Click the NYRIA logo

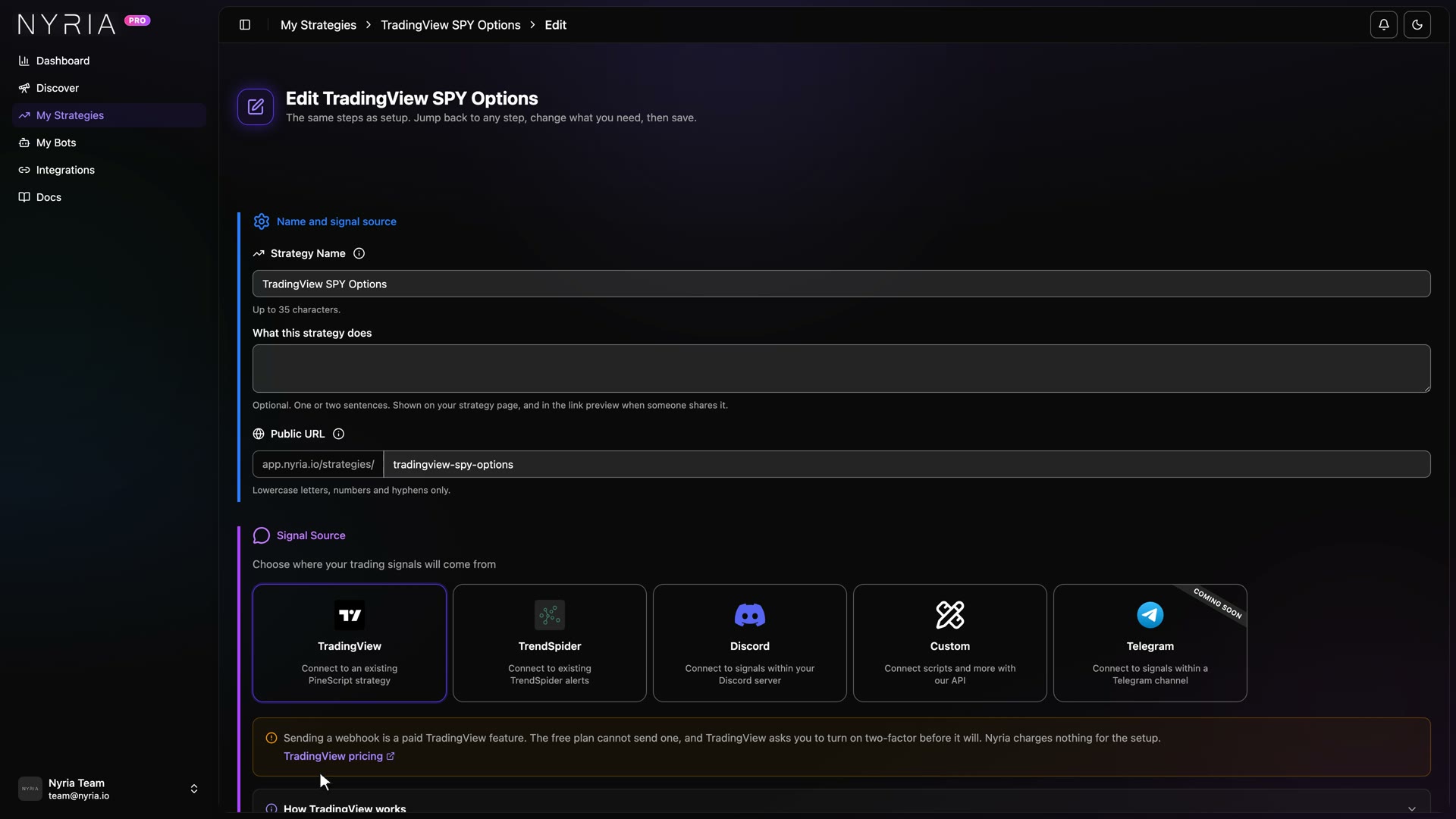tap(67, 24)
